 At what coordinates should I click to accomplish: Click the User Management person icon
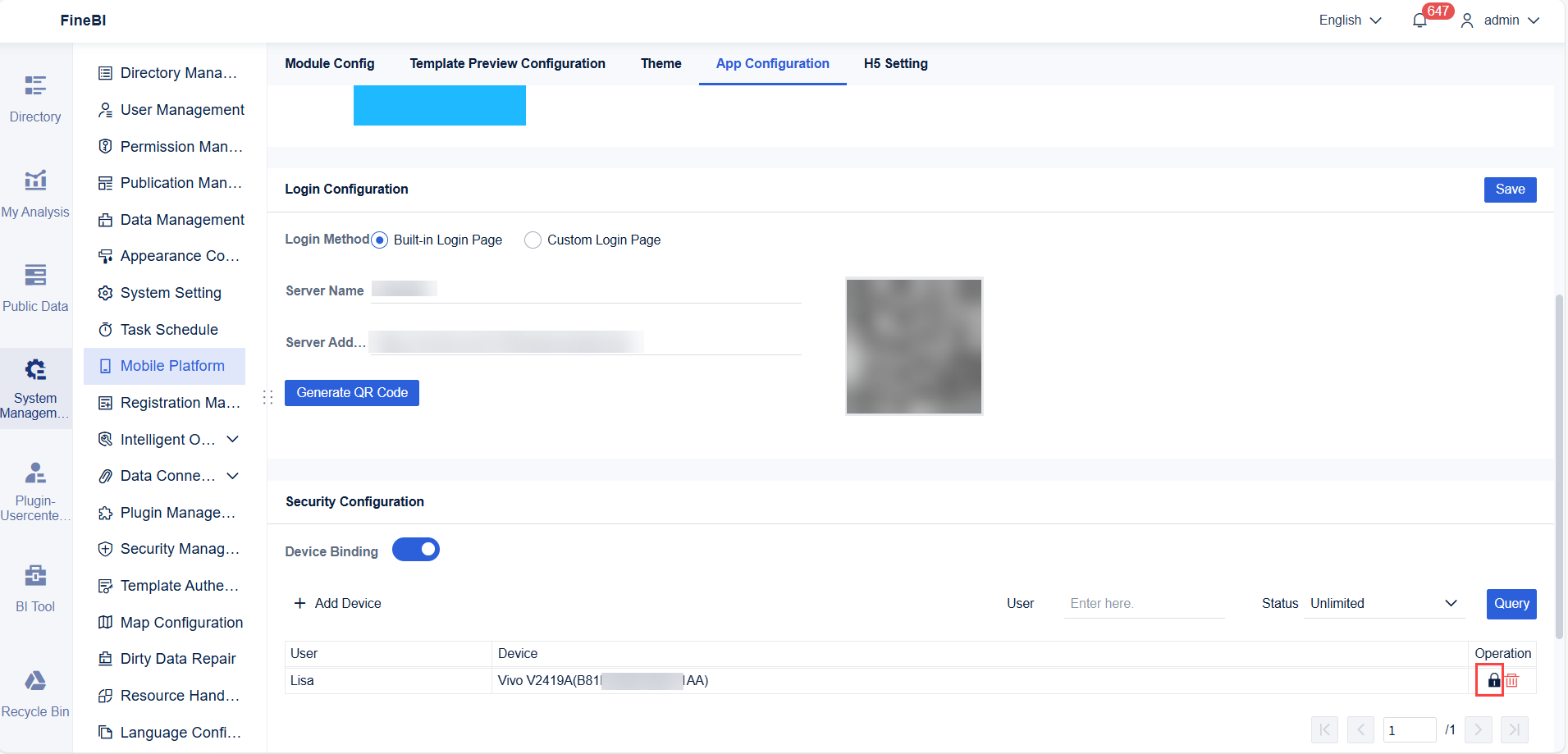tap(105, 110)
